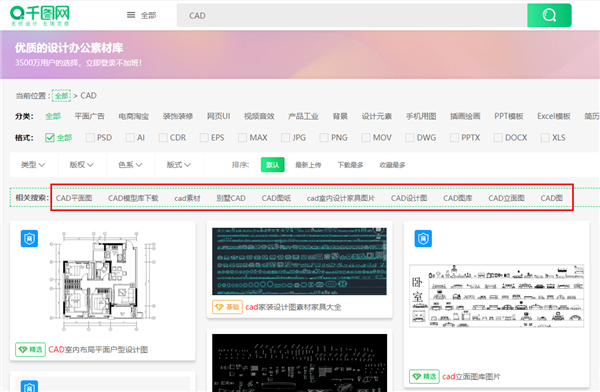This screenshot has height=392, width=600.
Task: Select the 网页UI category
Action: point(218,116)
